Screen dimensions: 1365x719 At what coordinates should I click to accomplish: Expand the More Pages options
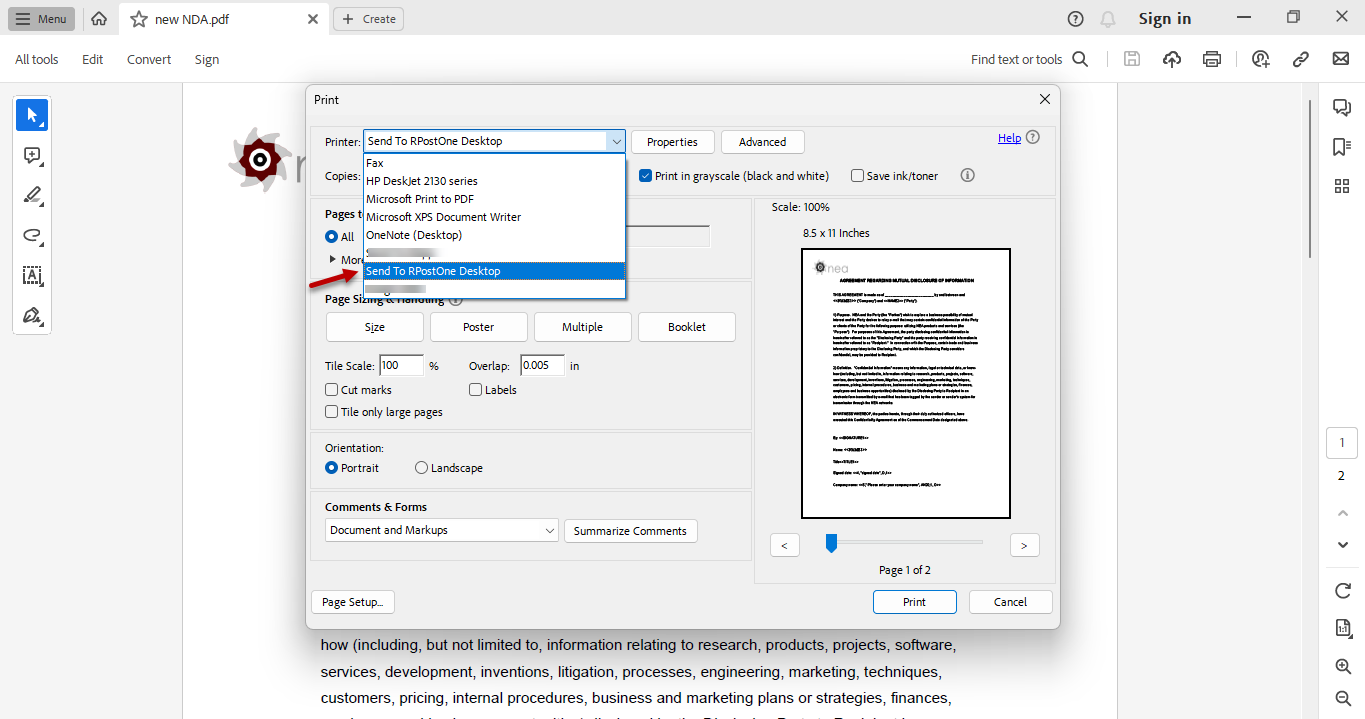point(335,259)
